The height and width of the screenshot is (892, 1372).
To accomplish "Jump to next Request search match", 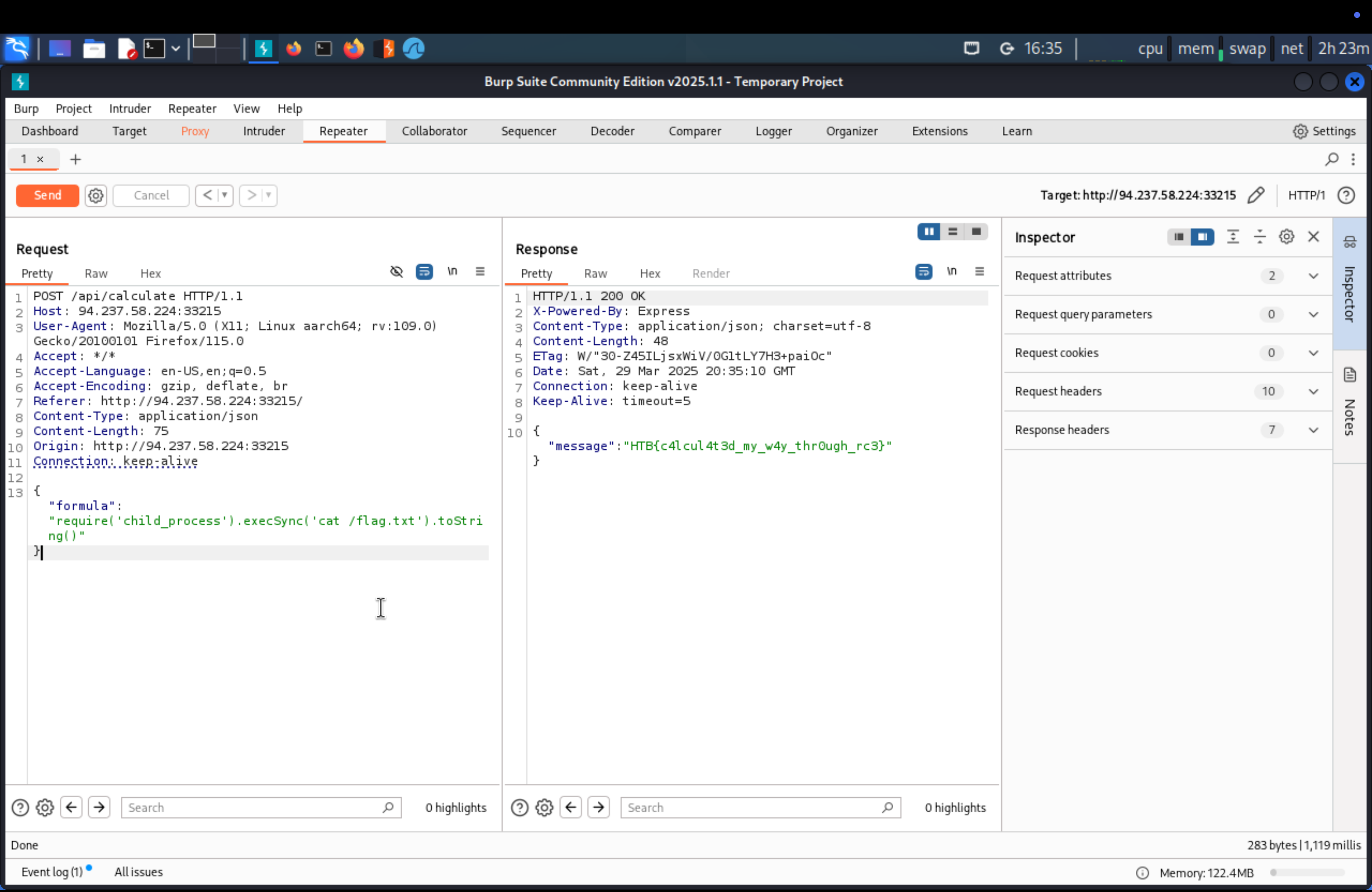I will pyautogui.click(x=99, y=808).
